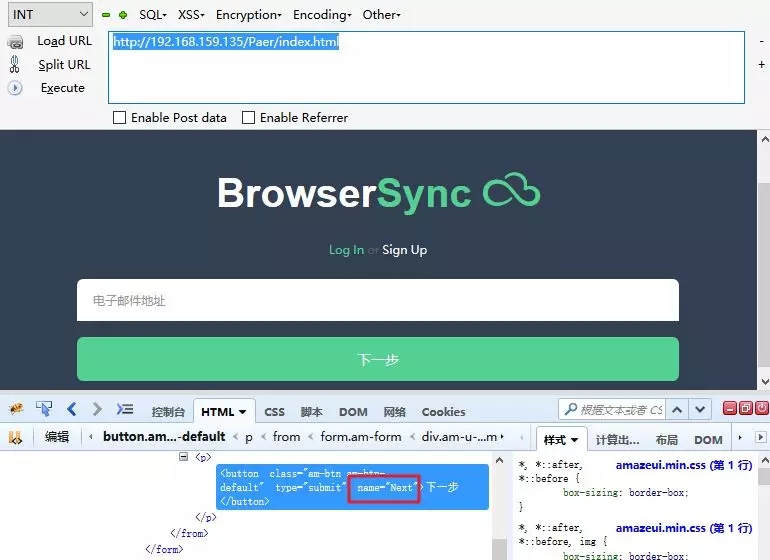This screenshot has height=560, width=770.
Task: Open the 样式 side tab dropdown
Action: [575, 440]
